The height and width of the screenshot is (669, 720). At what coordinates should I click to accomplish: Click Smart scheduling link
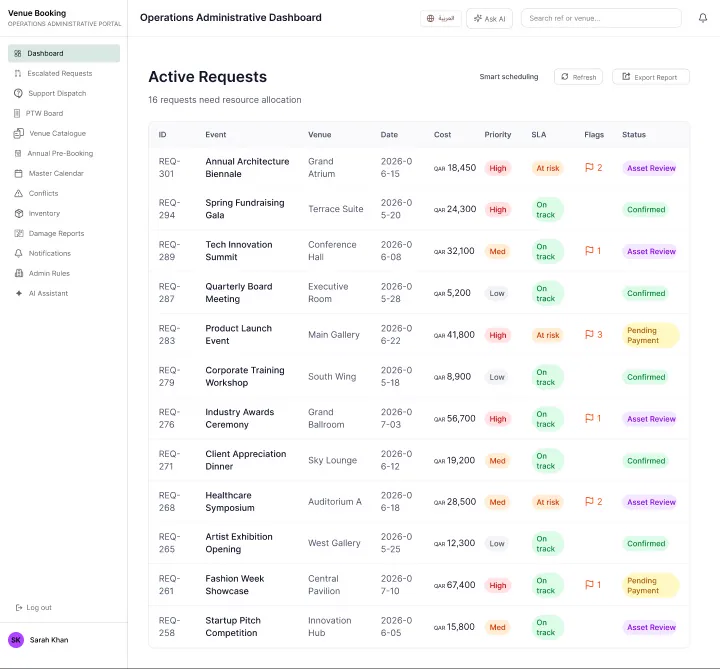tap(509, 77)
